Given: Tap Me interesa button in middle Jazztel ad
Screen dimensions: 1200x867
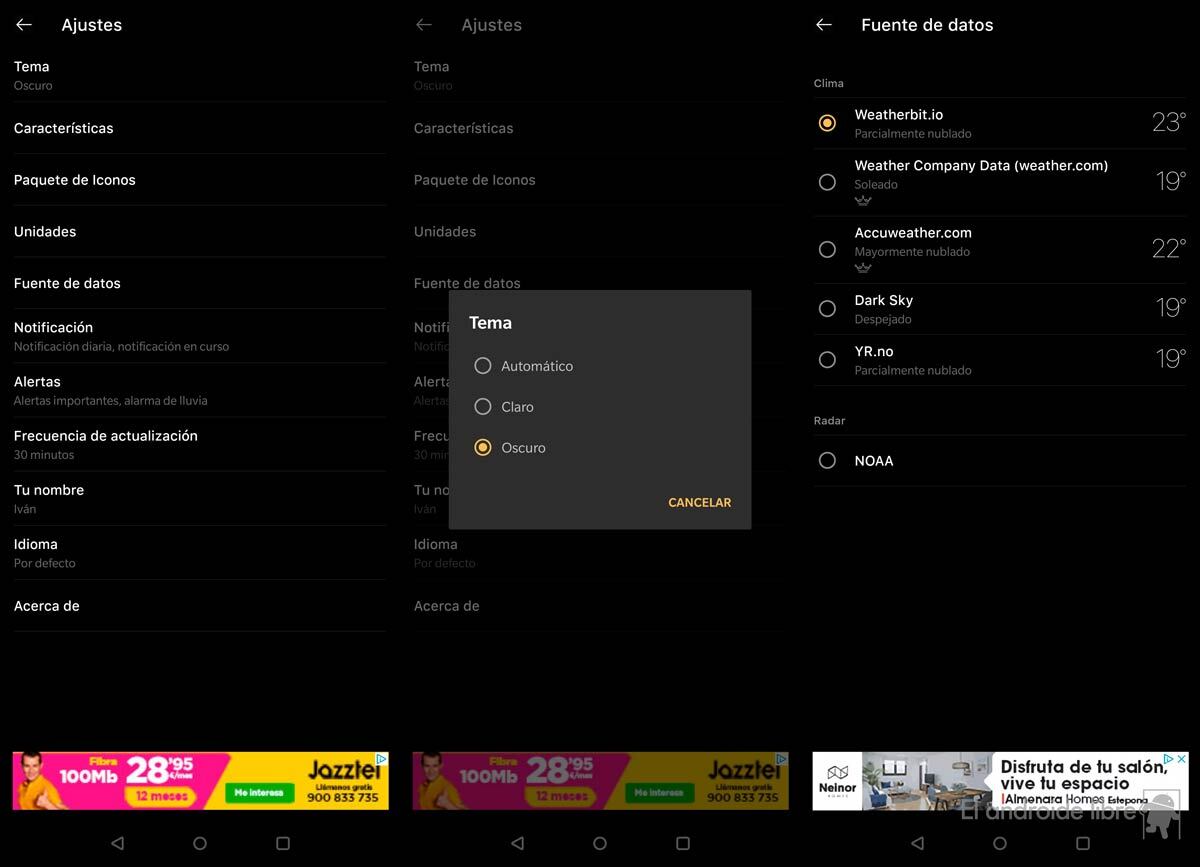Looking at the screenshot, I should click(x=659, y=792).
